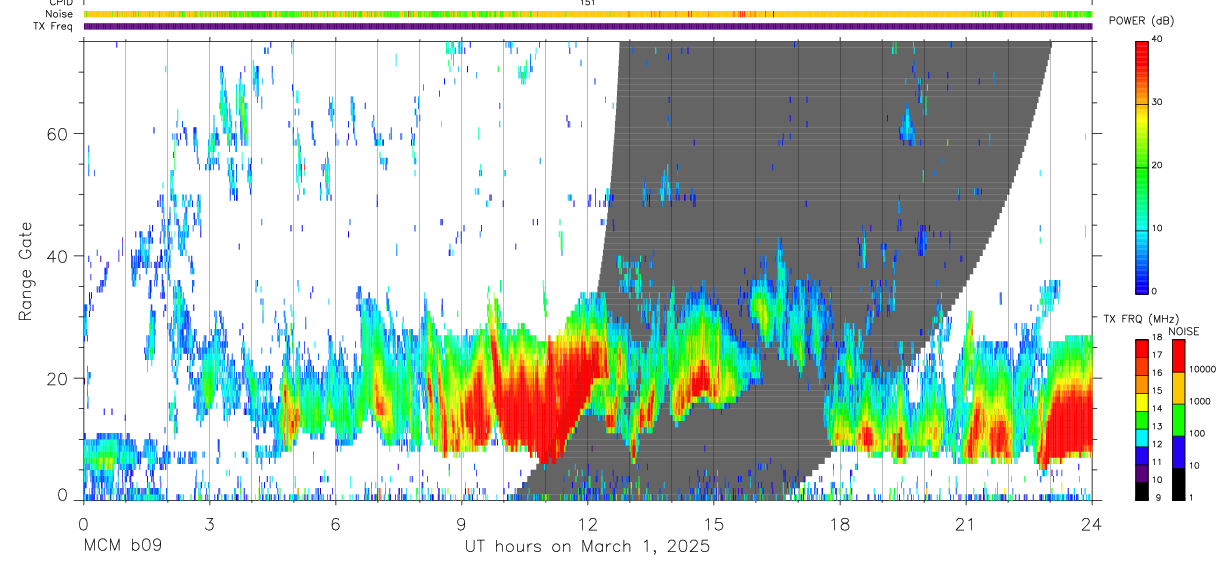Pick the cyan 12-13 MHz TX FRQ swatch
Screen dimensions: 1228x567
[1141, 437]
